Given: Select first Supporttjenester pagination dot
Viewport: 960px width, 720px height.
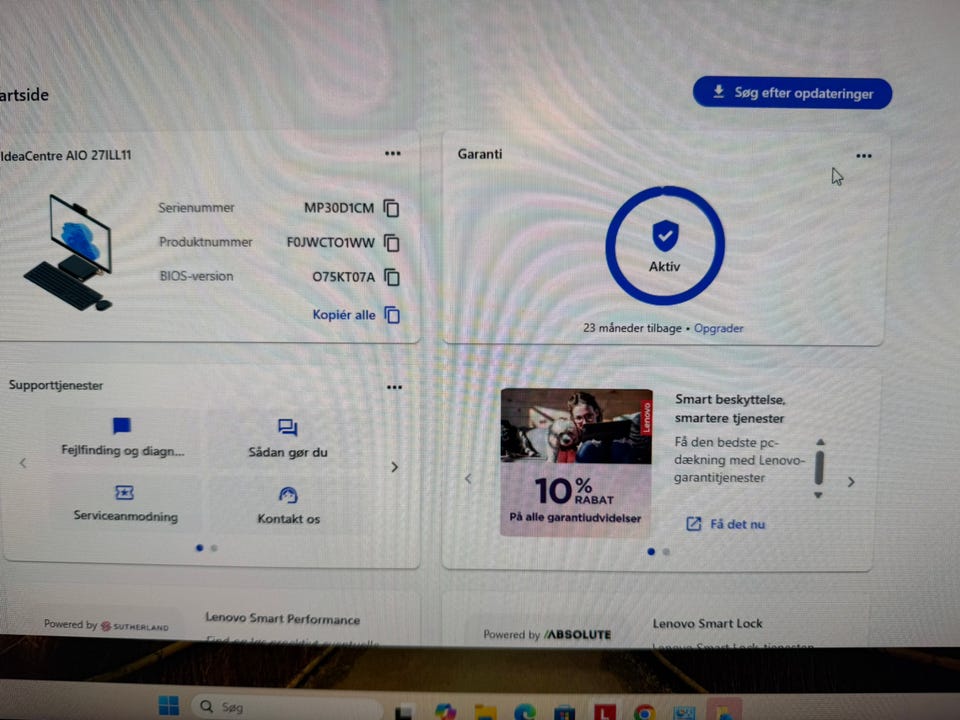Looking at the screenshot, I should pos(200,548).
